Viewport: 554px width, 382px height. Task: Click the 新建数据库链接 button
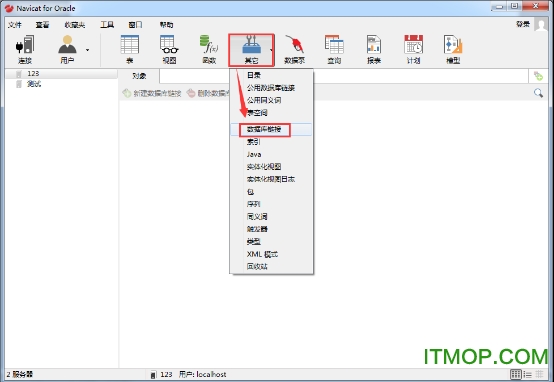click(x=152, y=93)
